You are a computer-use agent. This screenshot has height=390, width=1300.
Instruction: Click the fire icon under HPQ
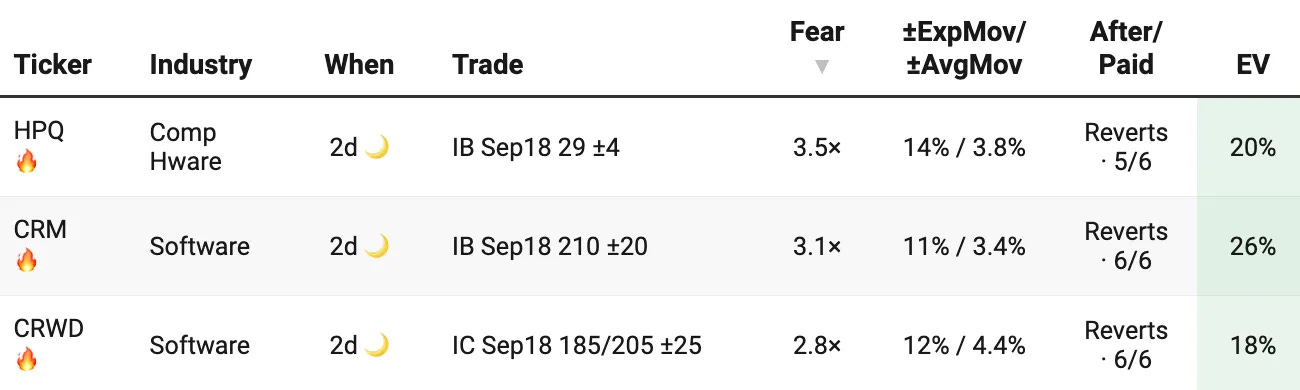coord(26,162)
